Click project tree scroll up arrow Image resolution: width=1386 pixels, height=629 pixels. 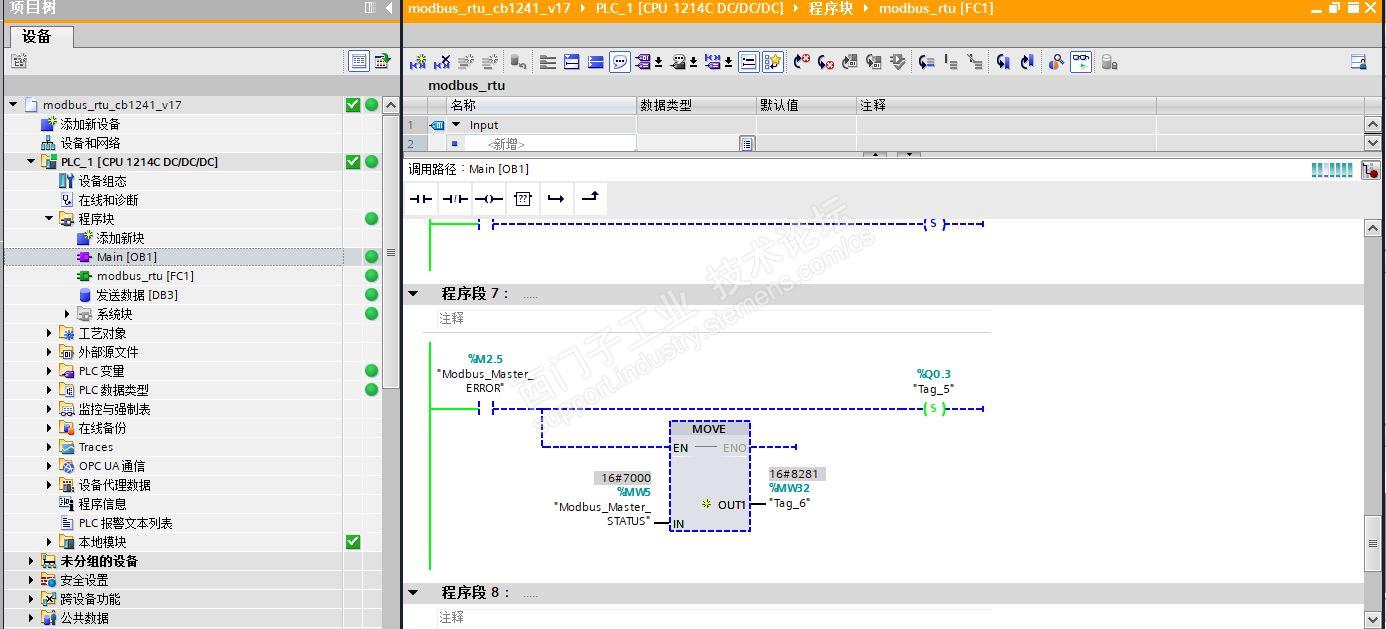pos(391,105)
